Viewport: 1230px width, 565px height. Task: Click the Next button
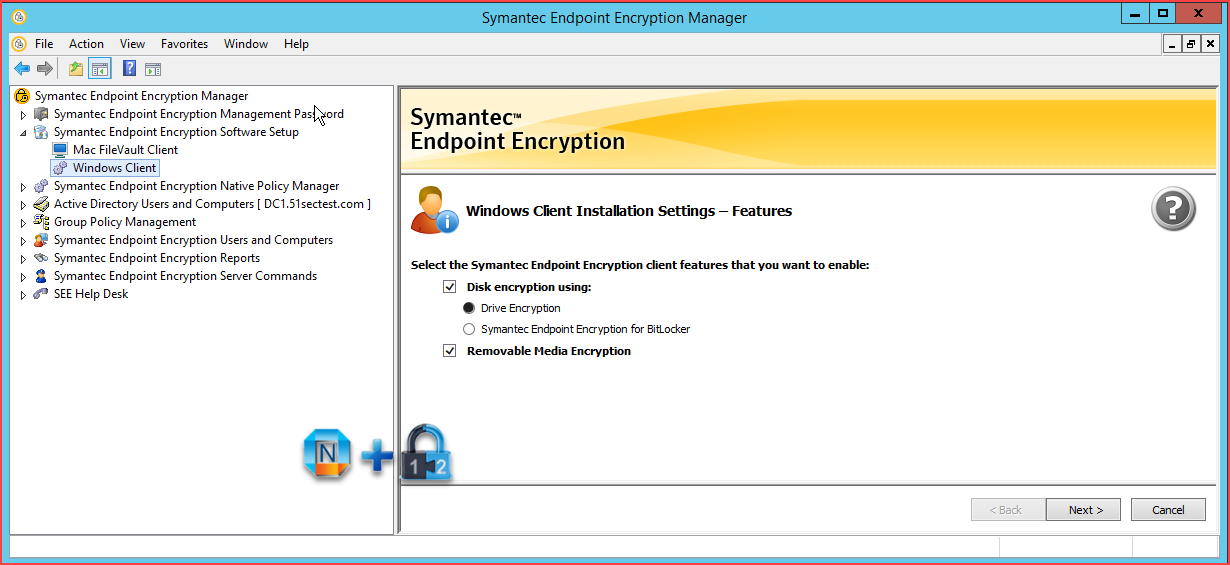1083,510
